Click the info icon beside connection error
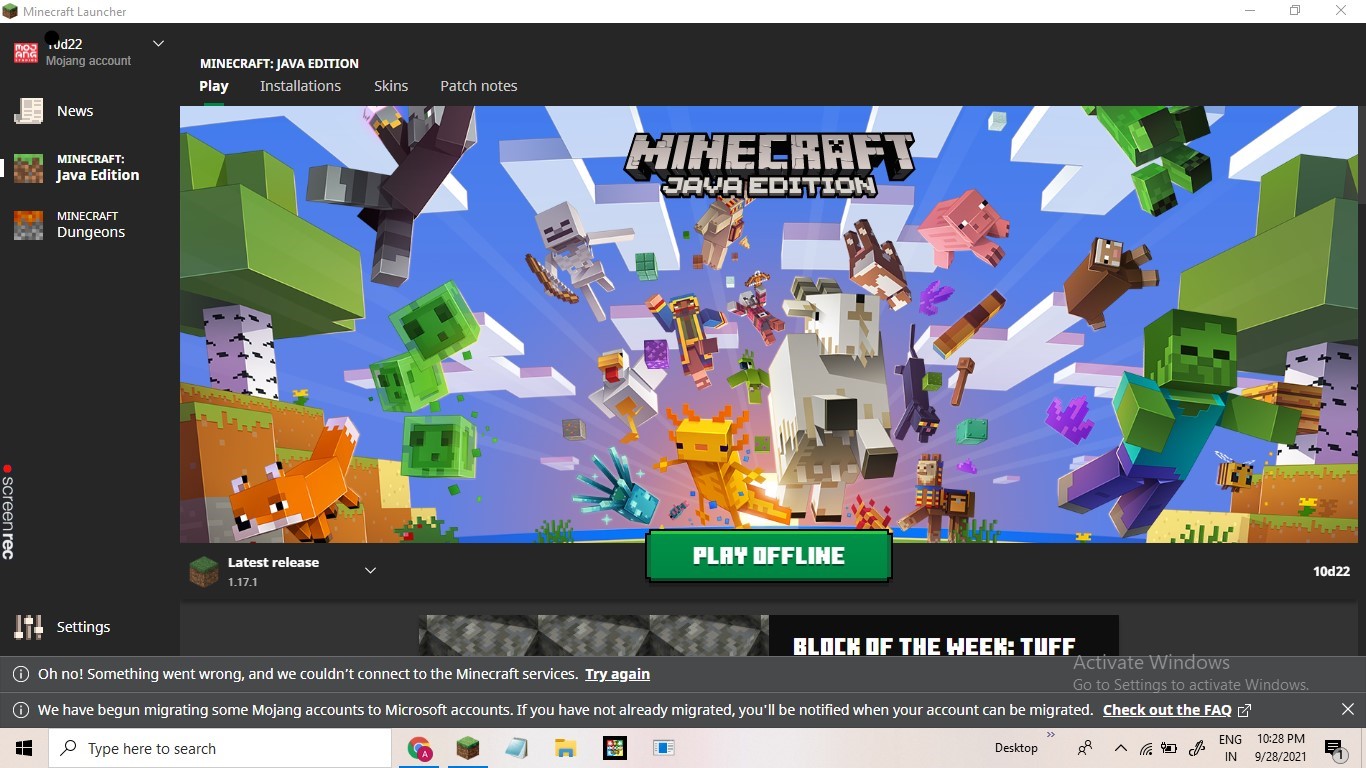The width and height of the screenshot is (1366, 768). [20, 674]
